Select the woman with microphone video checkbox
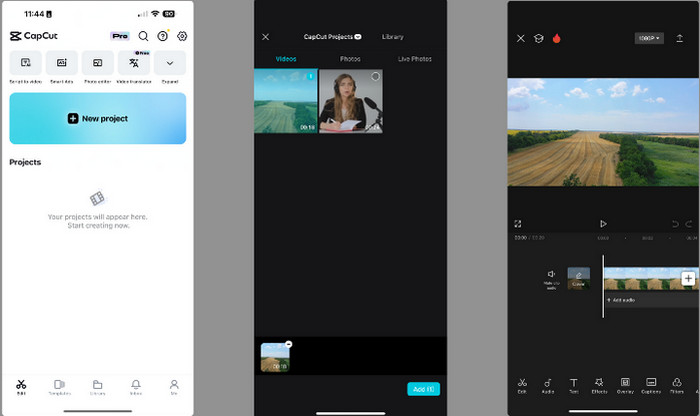This screenshot has width=700, height=416. click(375, 76)
